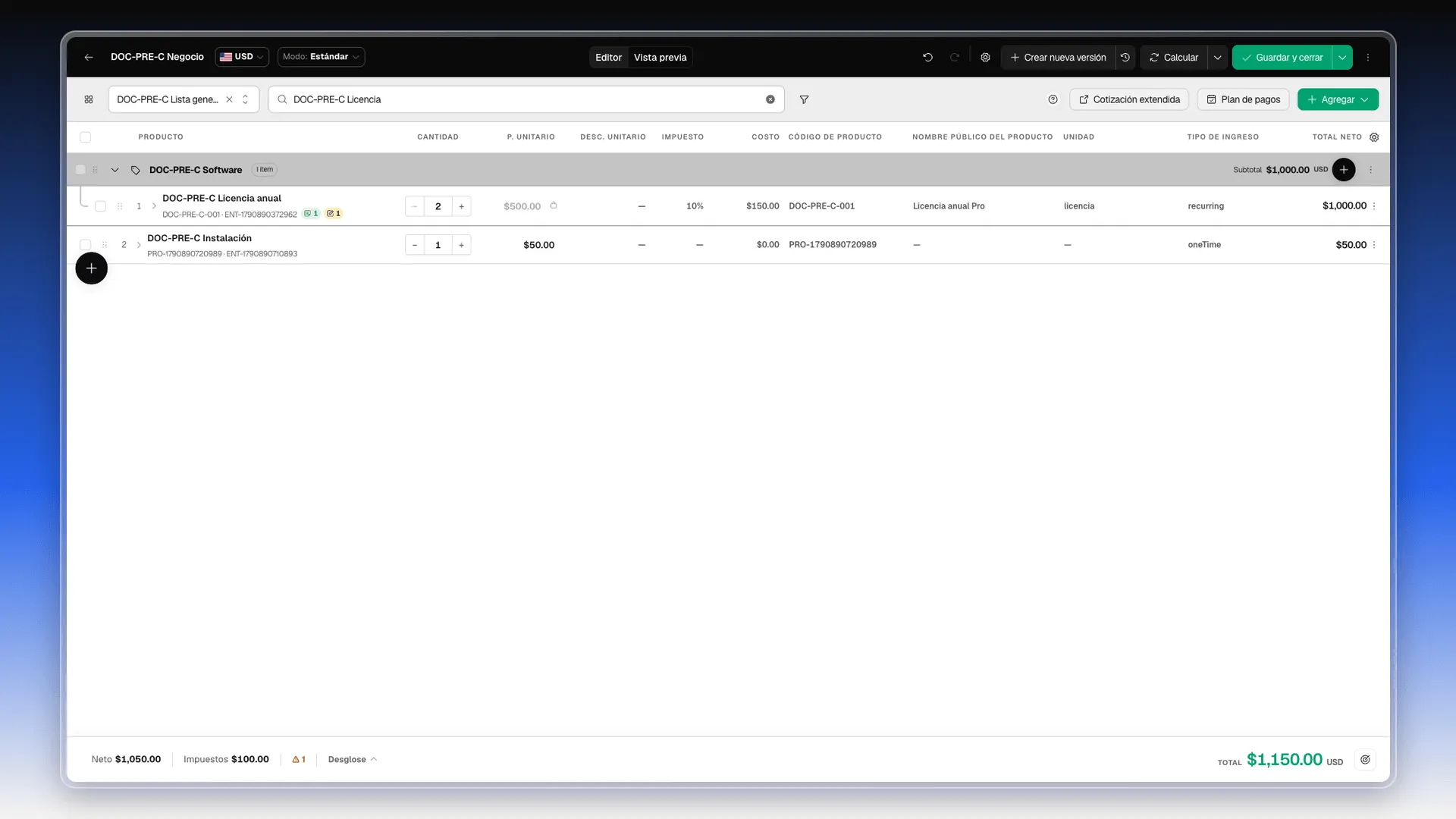Open the top bar three-dot menu
Image resolution: width=1456 pixels, height=819 pixels.
(x=1368, y=57)
